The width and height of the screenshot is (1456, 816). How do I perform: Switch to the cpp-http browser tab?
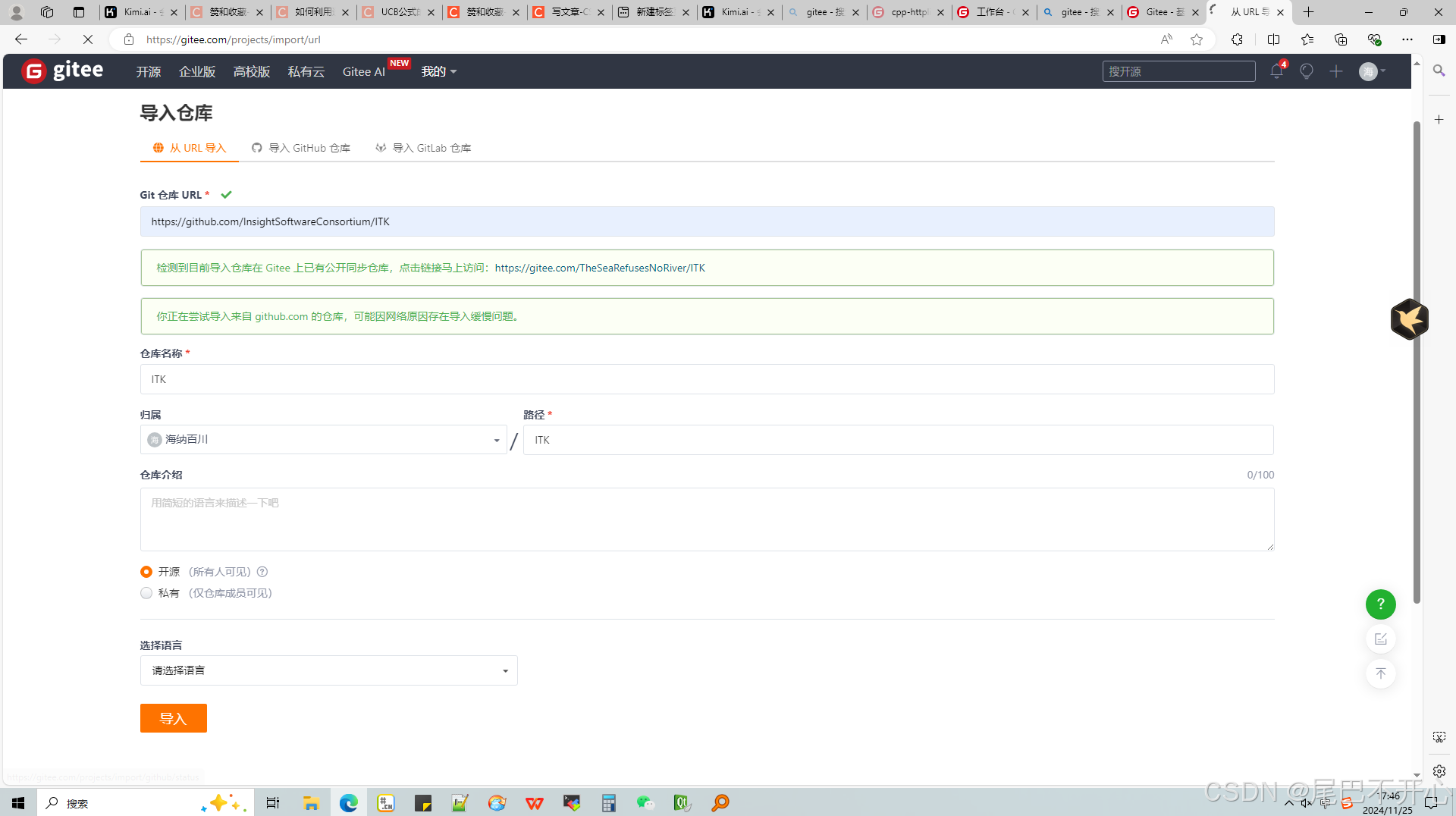click(908, 12)
